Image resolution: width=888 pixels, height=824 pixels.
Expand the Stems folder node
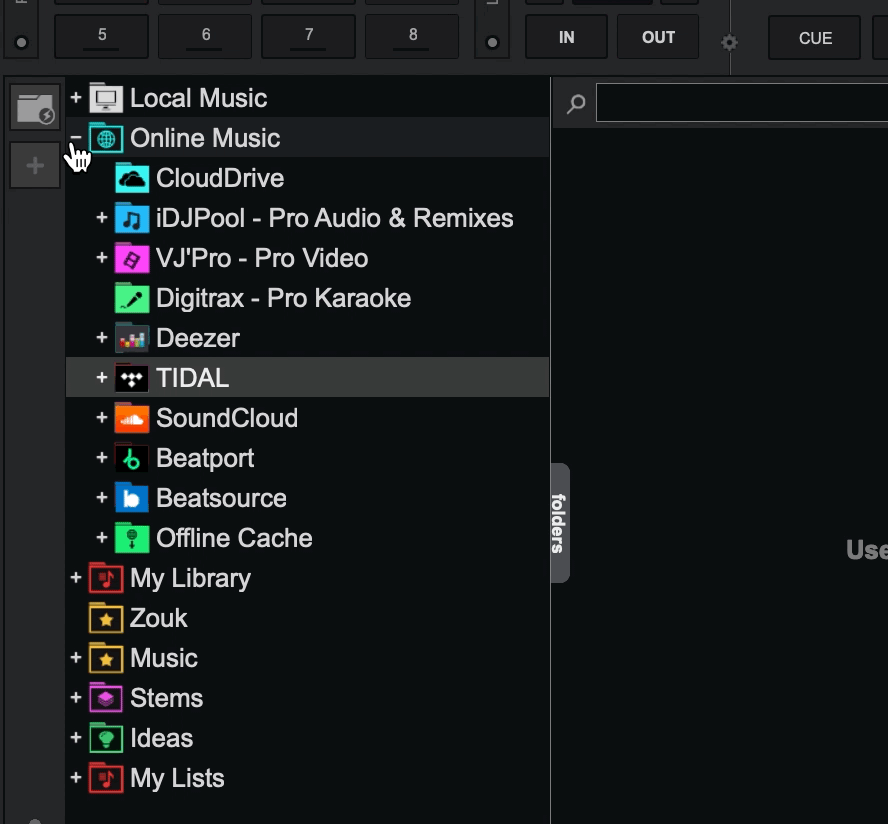tap(76, 697)
